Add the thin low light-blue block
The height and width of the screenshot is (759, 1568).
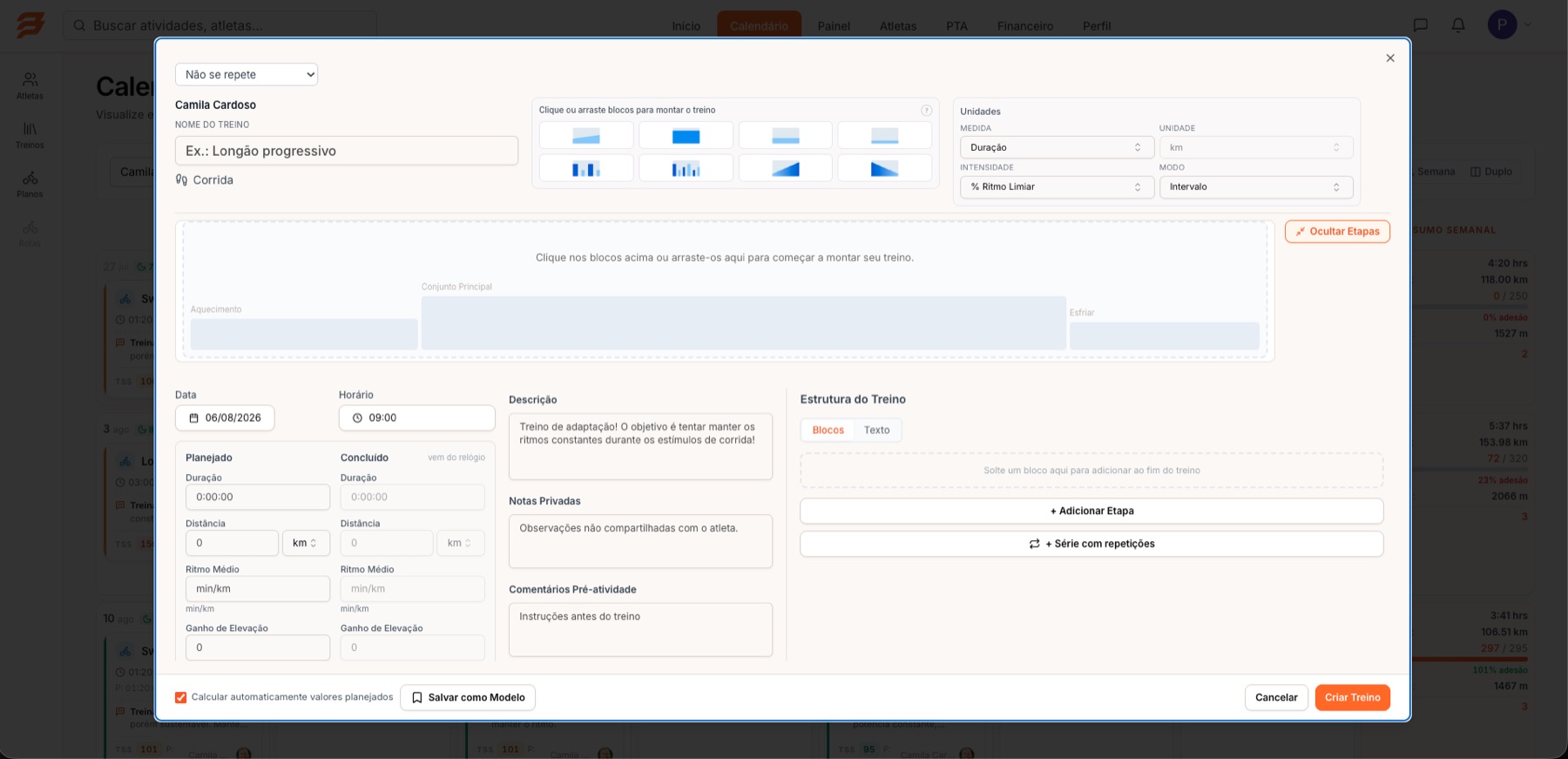[884, 136]
